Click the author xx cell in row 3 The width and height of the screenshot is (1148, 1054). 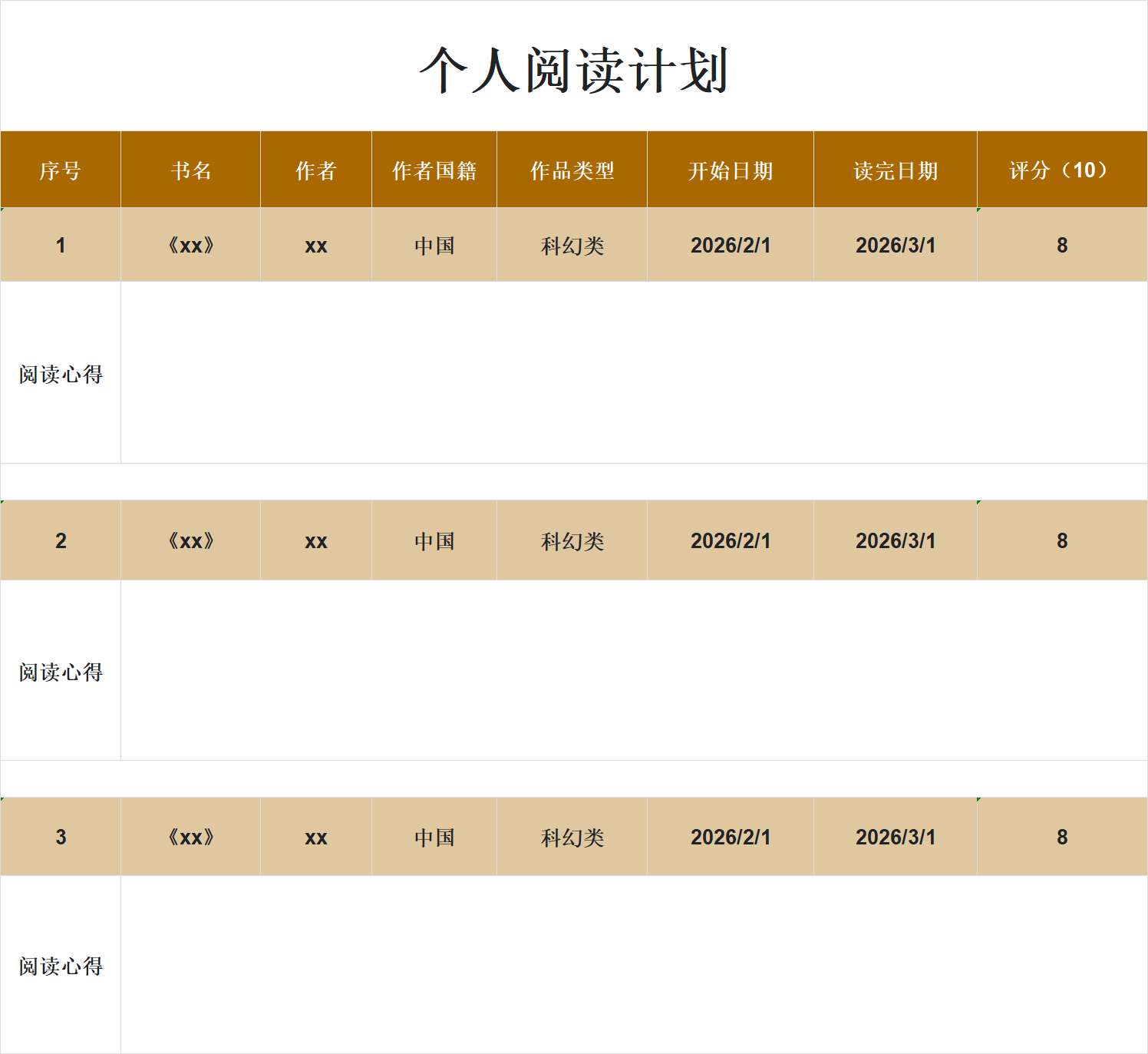[315, 836]
